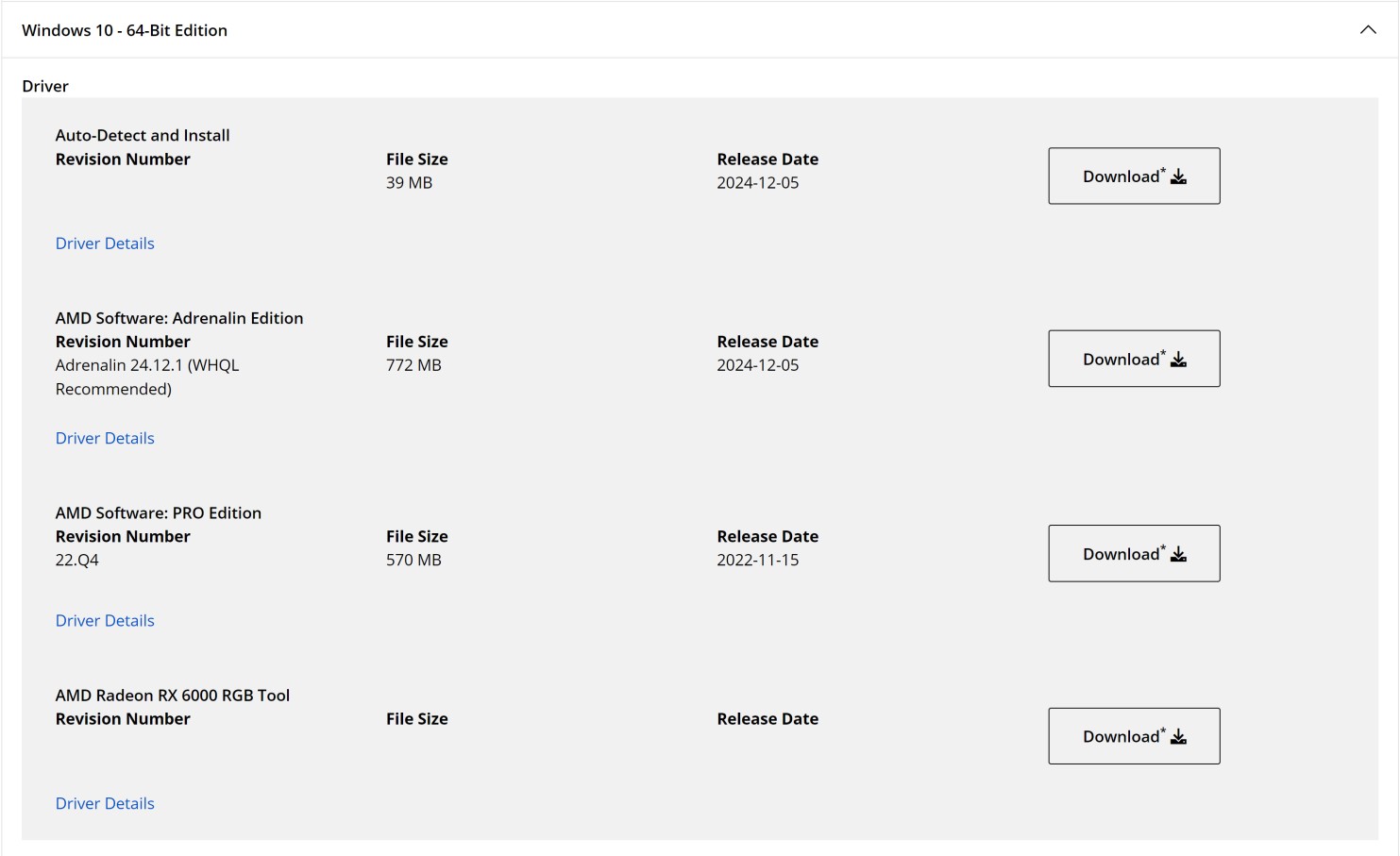Image resolution: width=1400 pixels, height=856 pixels.
Task: Click the Adrenalin 24.12.1 (WHQL Recommended) revision text
Action: click(147, 377)
